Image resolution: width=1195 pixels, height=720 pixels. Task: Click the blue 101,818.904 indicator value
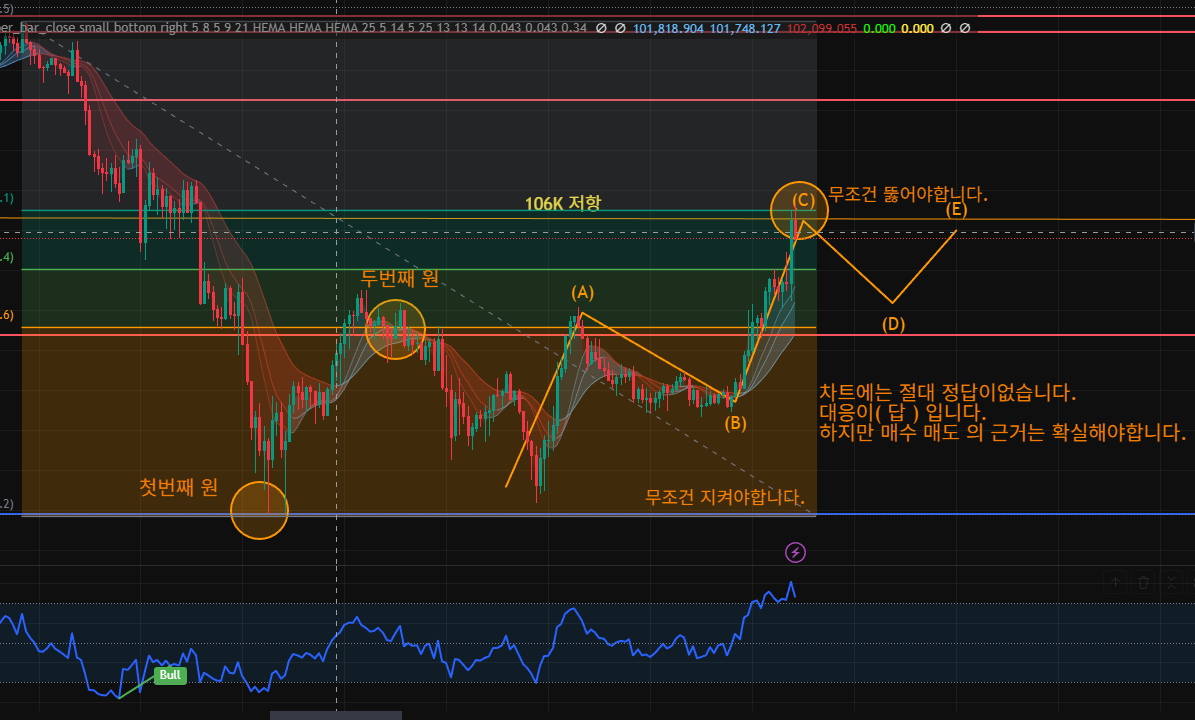[x=668, y=28]
